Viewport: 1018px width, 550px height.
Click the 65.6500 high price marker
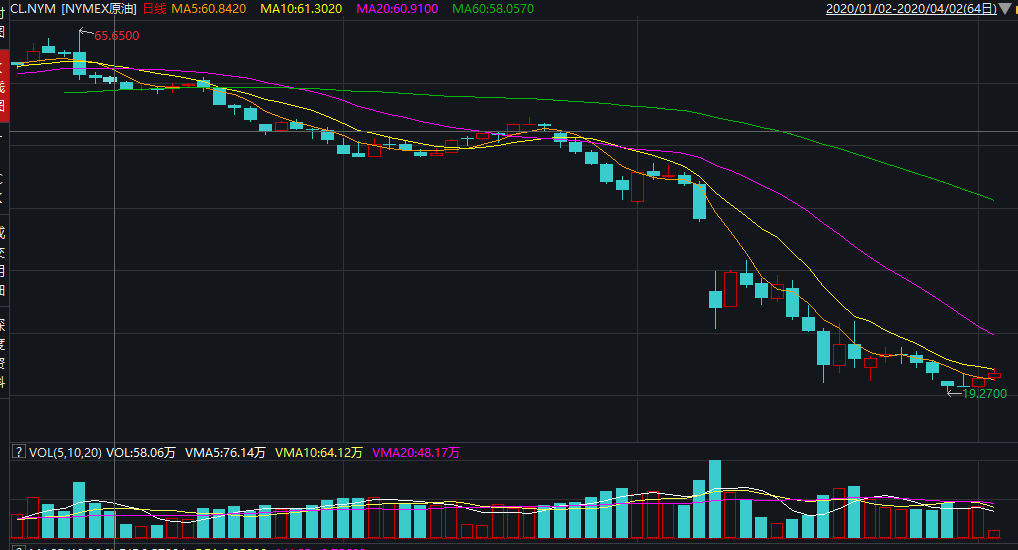point(116,36)
